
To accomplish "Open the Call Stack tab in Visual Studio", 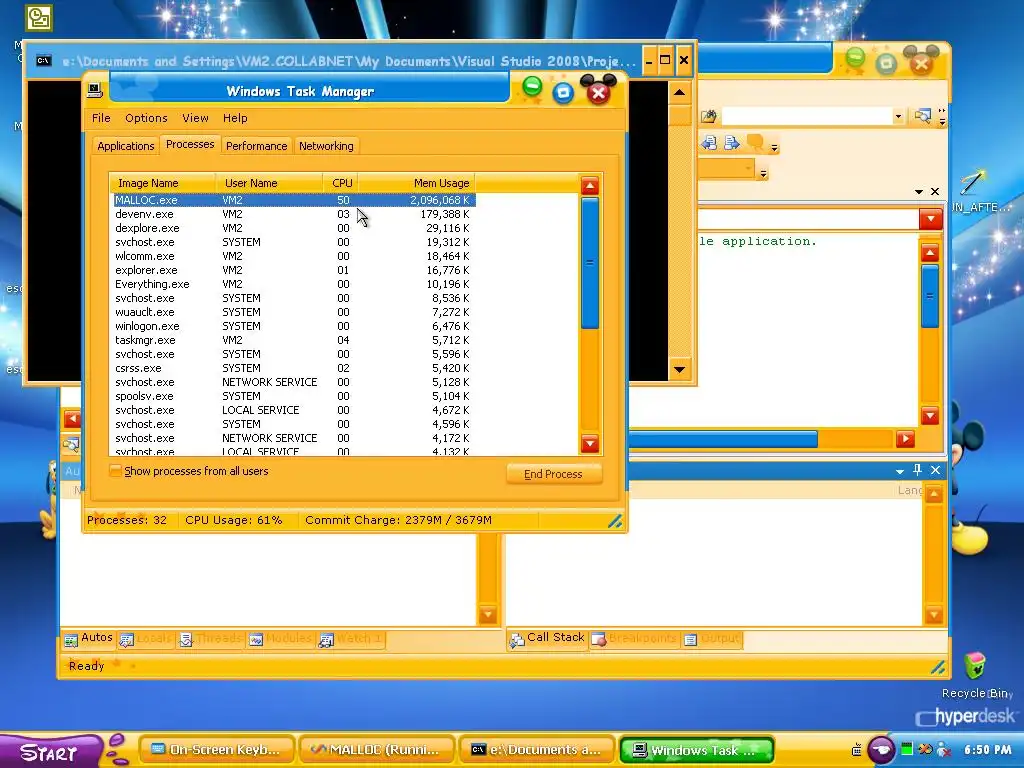I will coord(547,638).
